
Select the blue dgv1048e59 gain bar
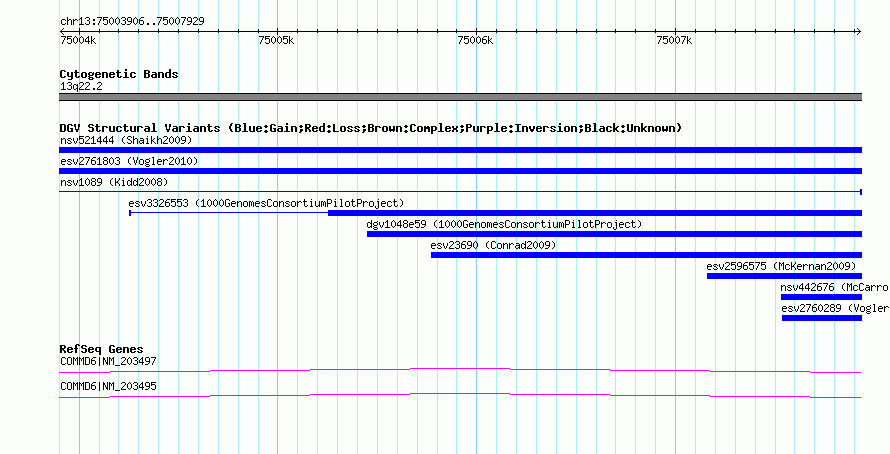tap(614, 234)
